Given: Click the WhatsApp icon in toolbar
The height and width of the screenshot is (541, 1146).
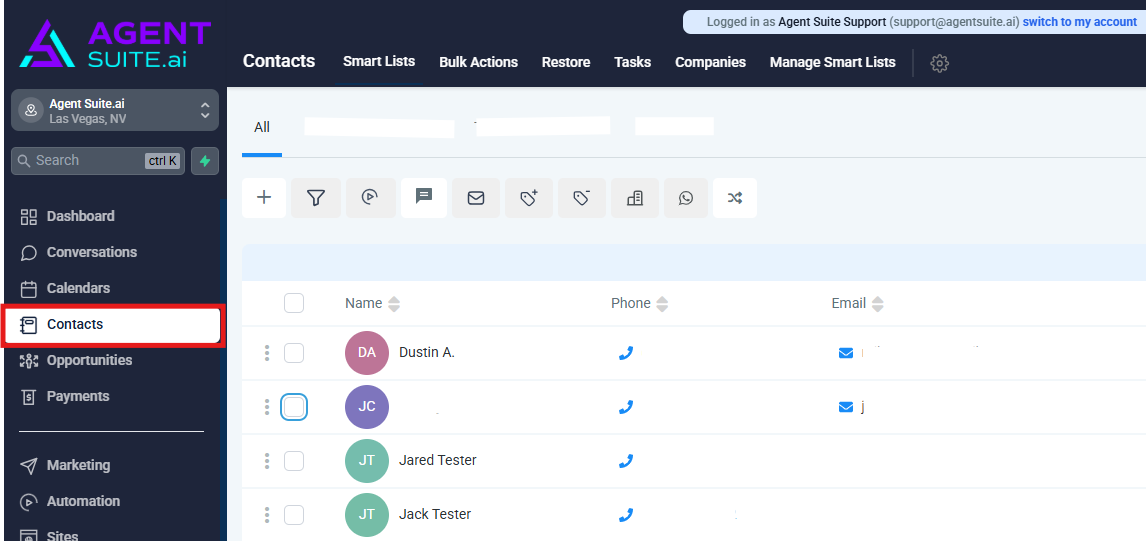Looking at the screenshot, I should click(686, 197).
